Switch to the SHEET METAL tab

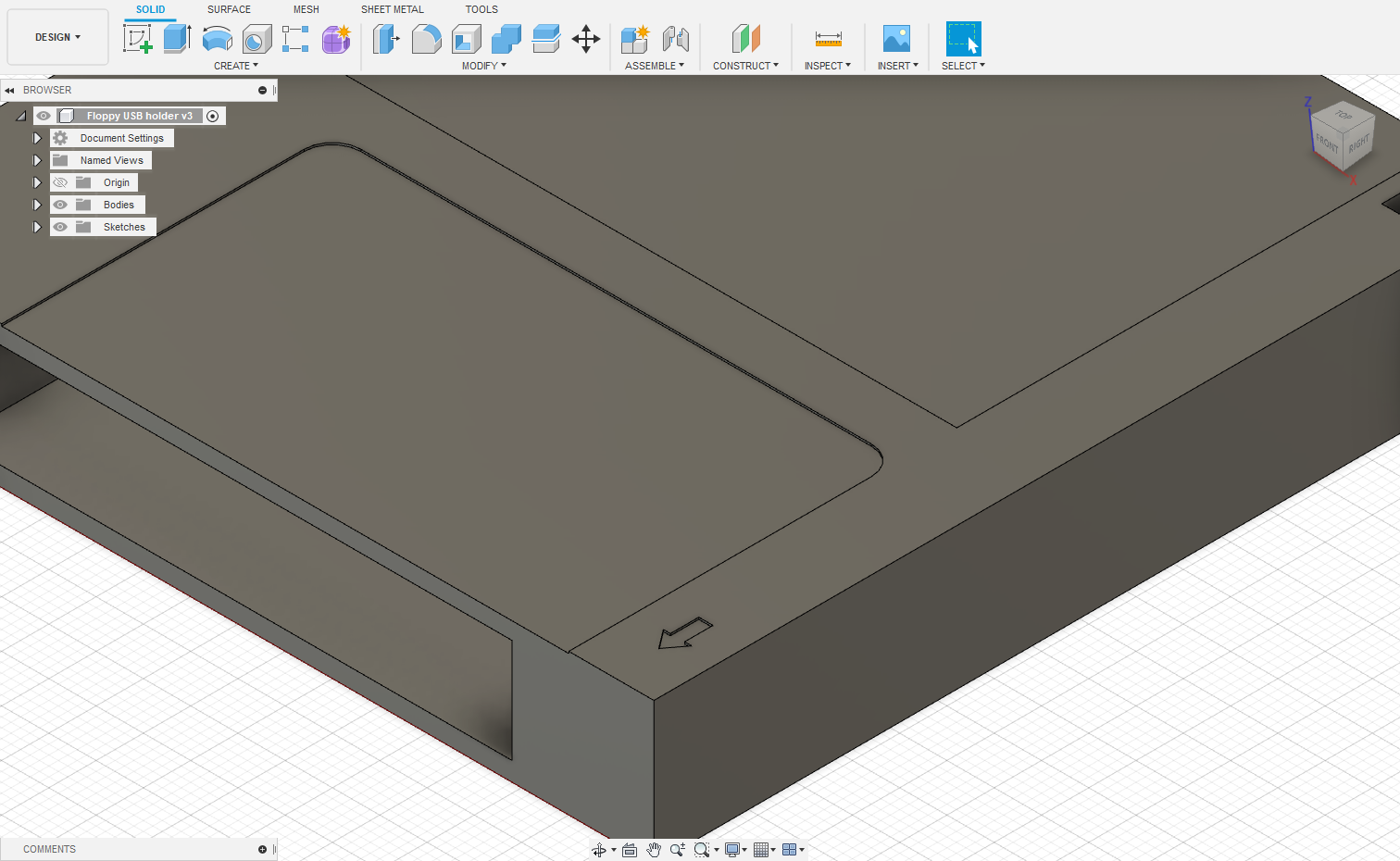click(x=393, y=9)
